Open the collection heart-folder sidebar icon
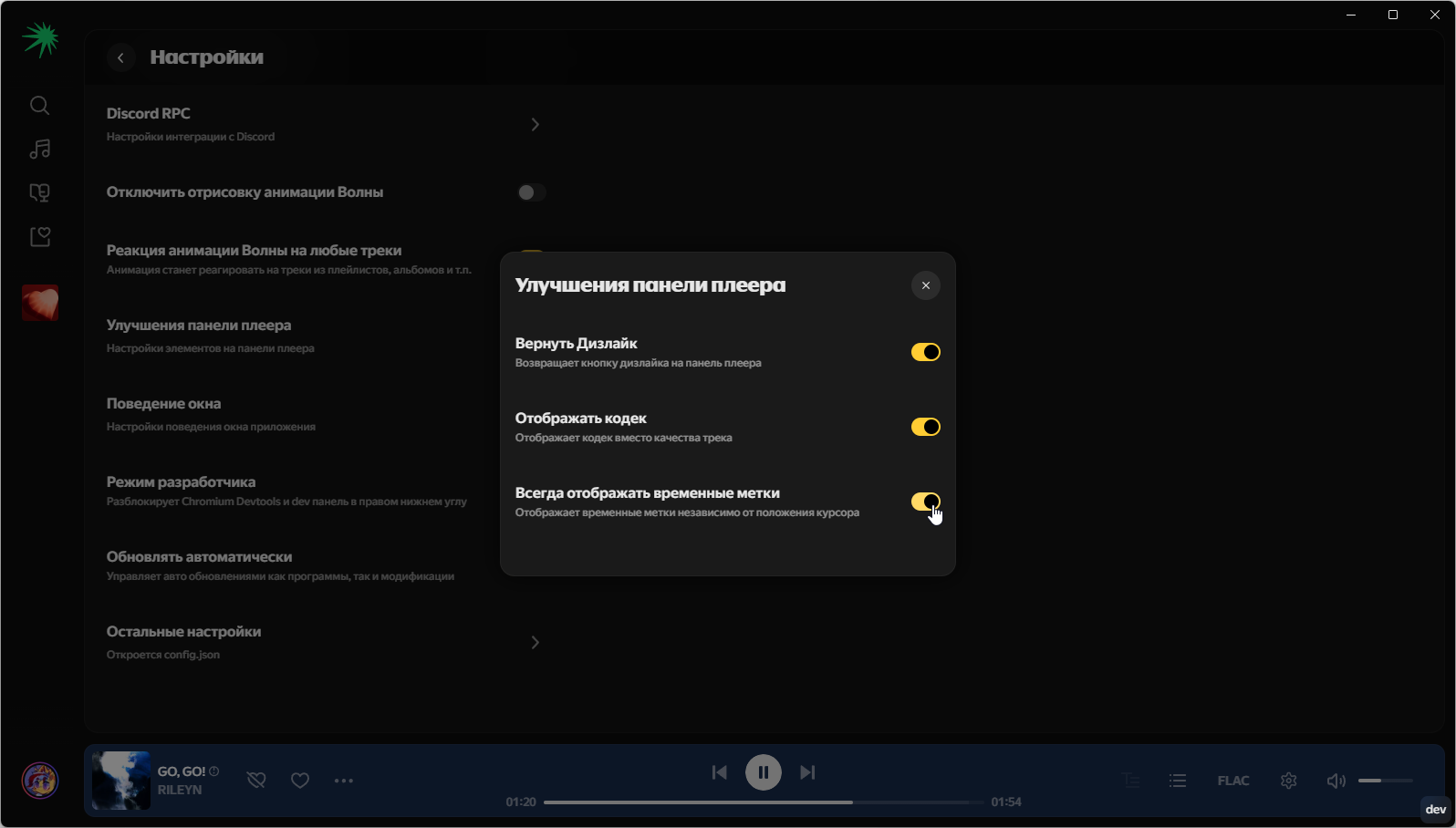Screen dimensions: 1456x828 pos(39,237)
